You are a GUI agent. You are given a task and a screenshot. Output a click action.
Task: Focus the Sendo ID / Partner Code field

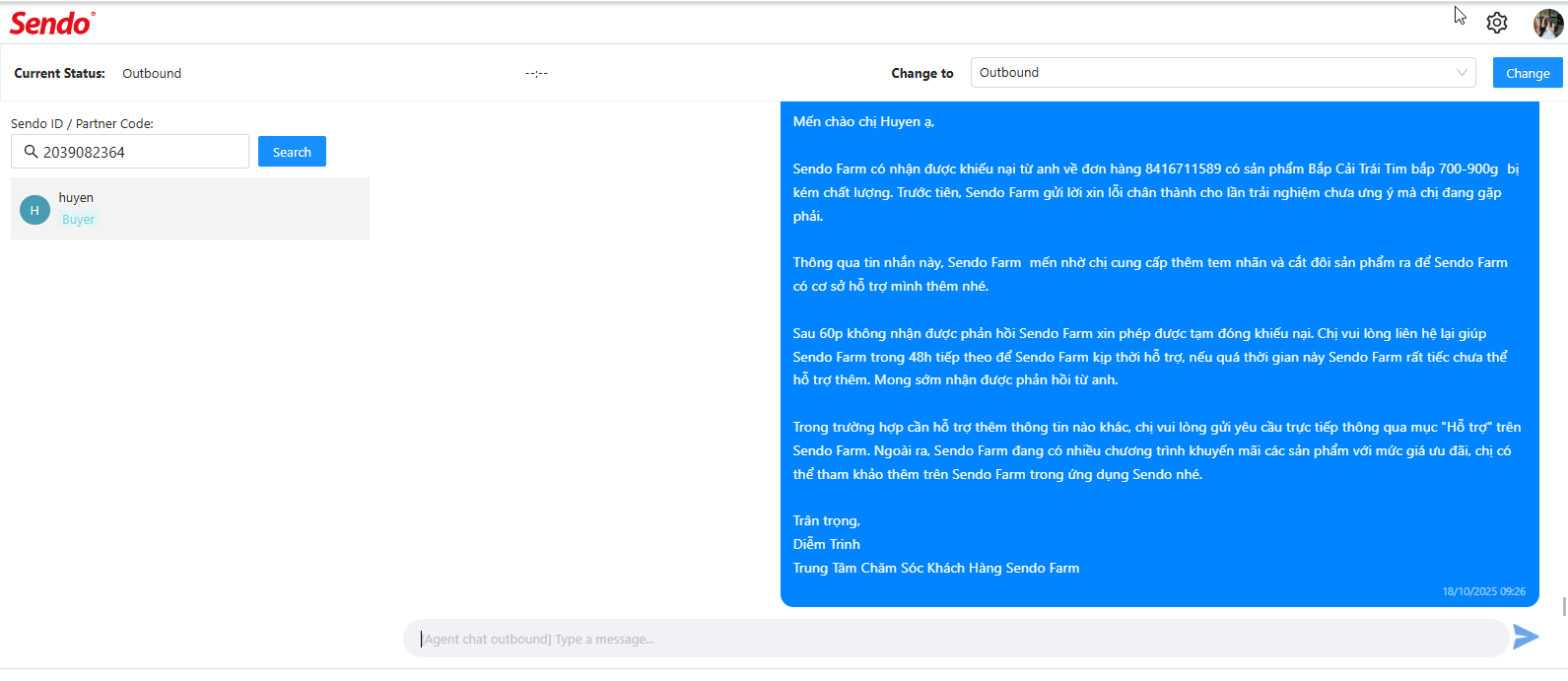[x=130, y=152]
